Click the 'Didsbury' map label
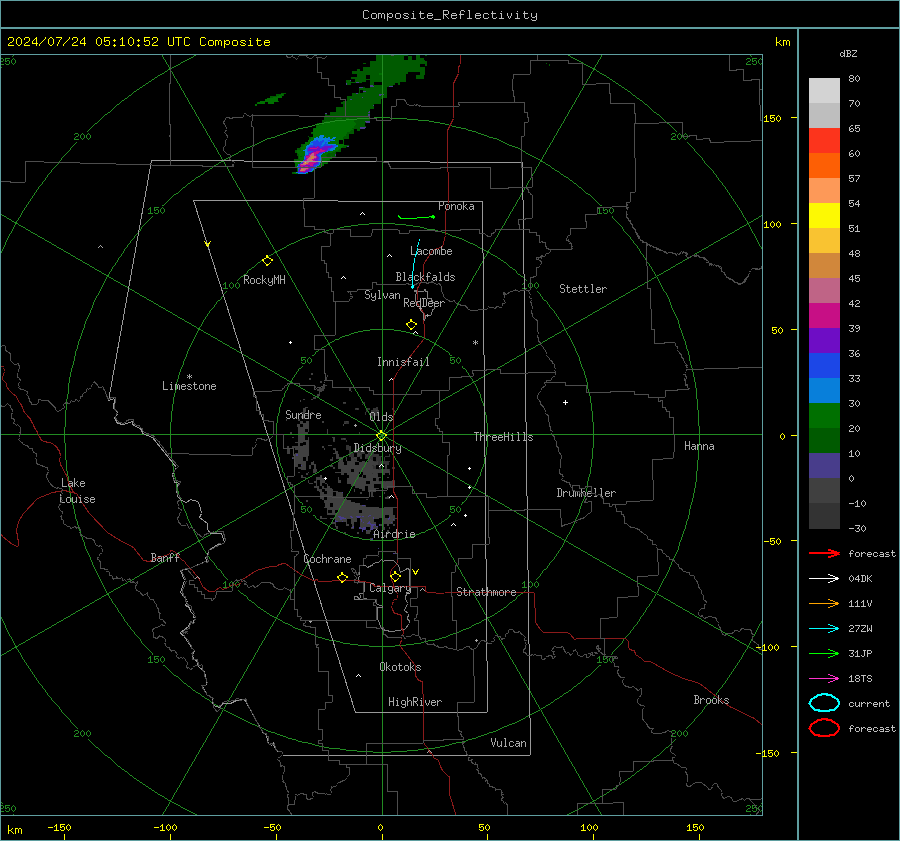900x841 pixels. point(378,448)
